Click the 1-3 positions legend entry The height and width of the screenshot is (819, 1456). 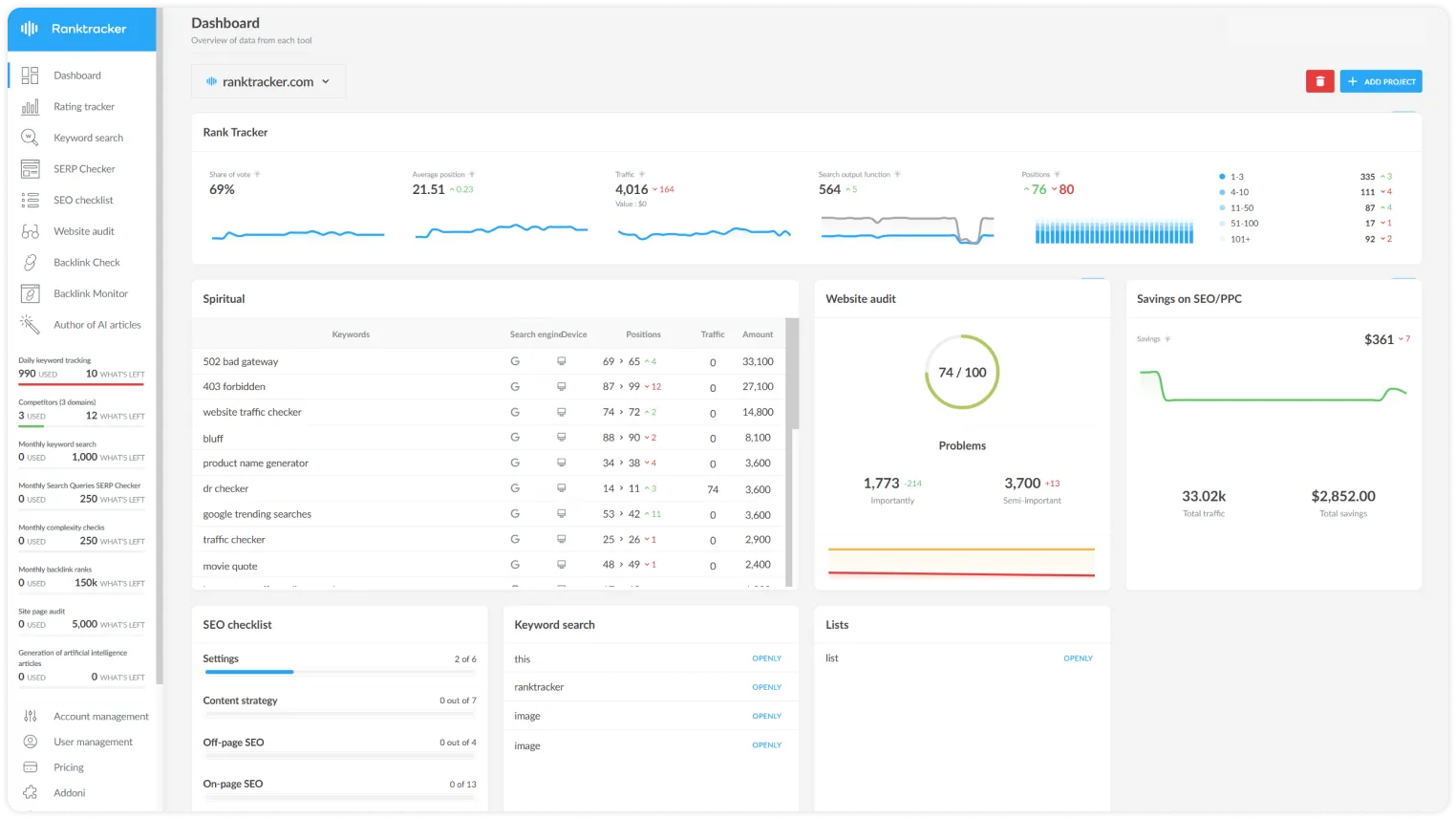click(1231, 177)
